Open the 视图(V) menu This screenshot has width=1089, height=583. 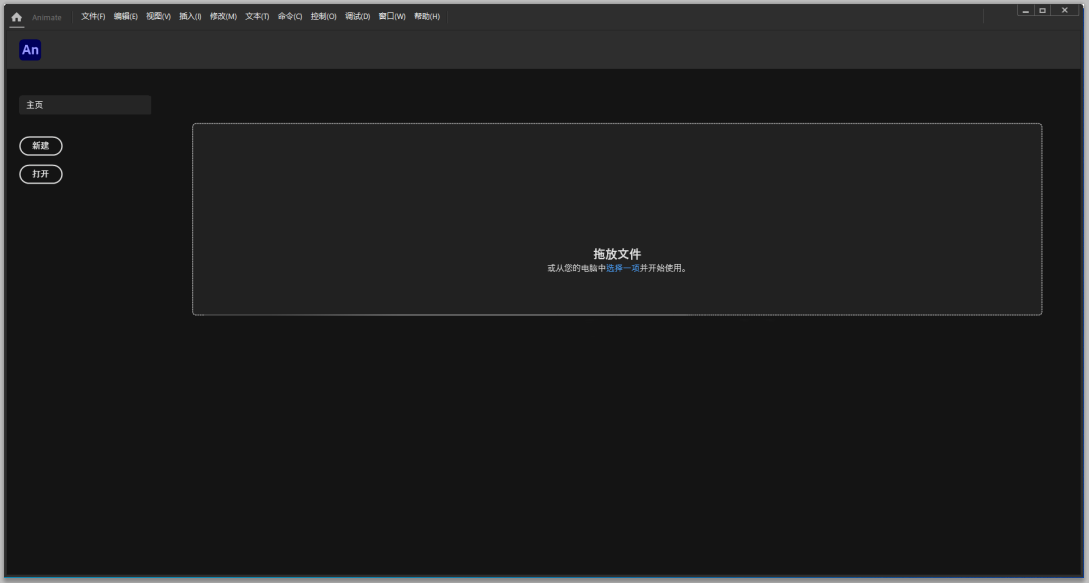click(x=159, y=17)
